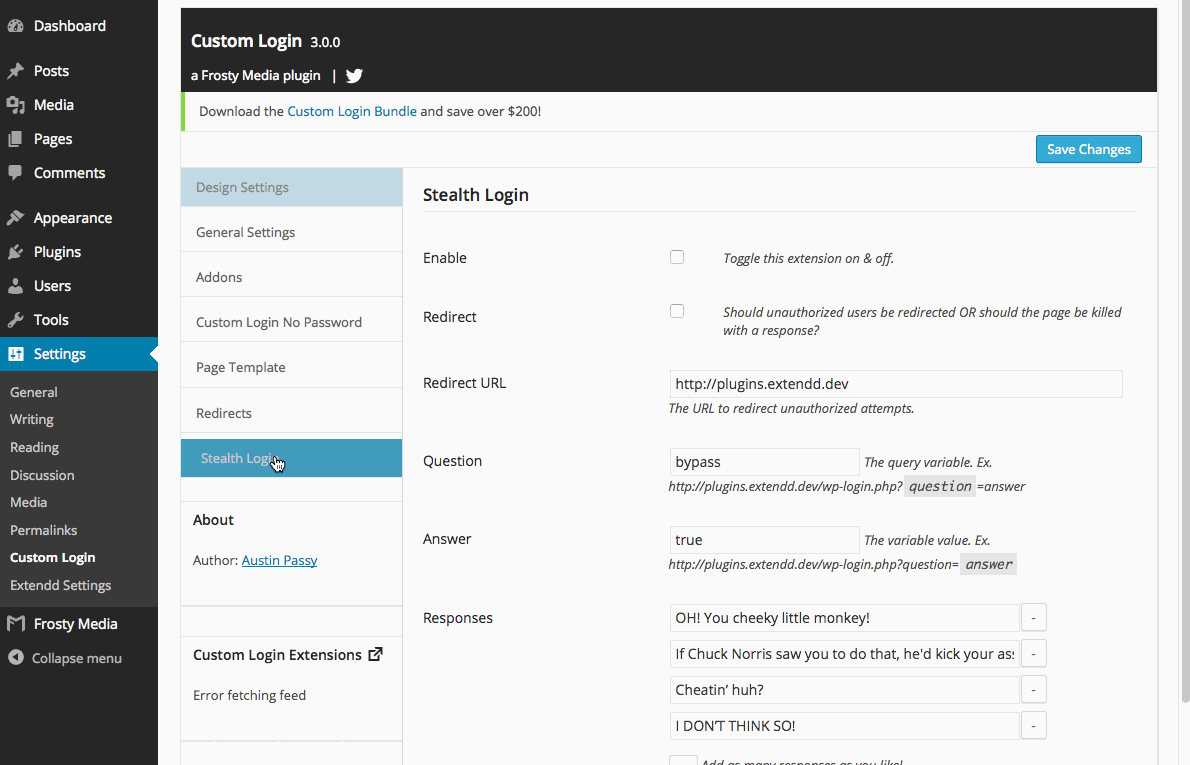Open the Twitter bird icon link
Screen dimensions: 1190x765
[x=354, y=75]
